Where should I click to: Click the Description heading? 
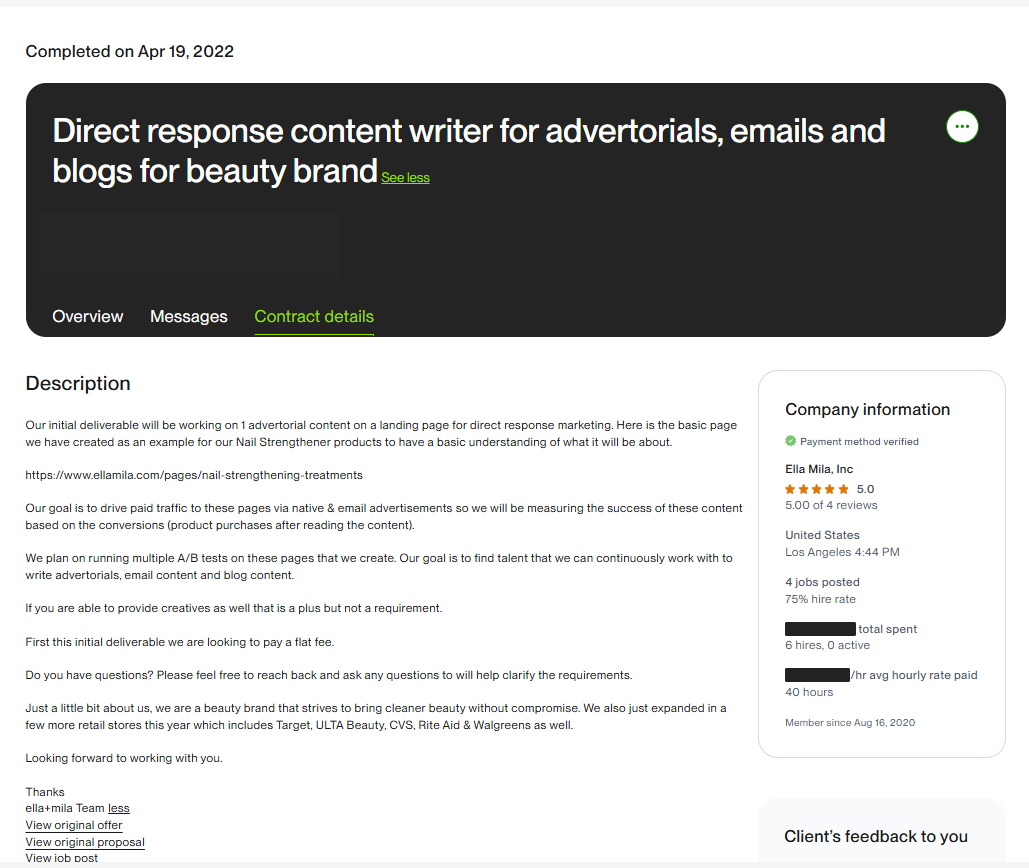(x=78, y=383)
